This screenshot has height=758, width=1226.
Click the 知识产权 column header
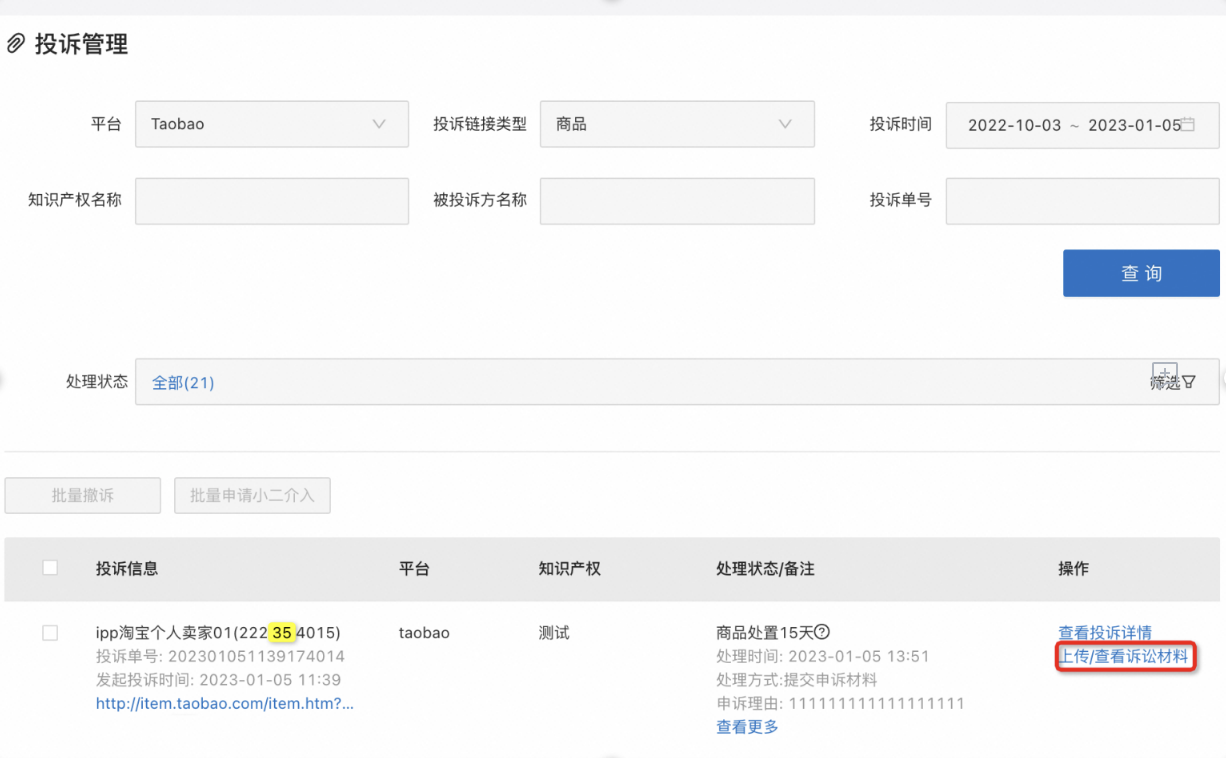click(569, 568)
